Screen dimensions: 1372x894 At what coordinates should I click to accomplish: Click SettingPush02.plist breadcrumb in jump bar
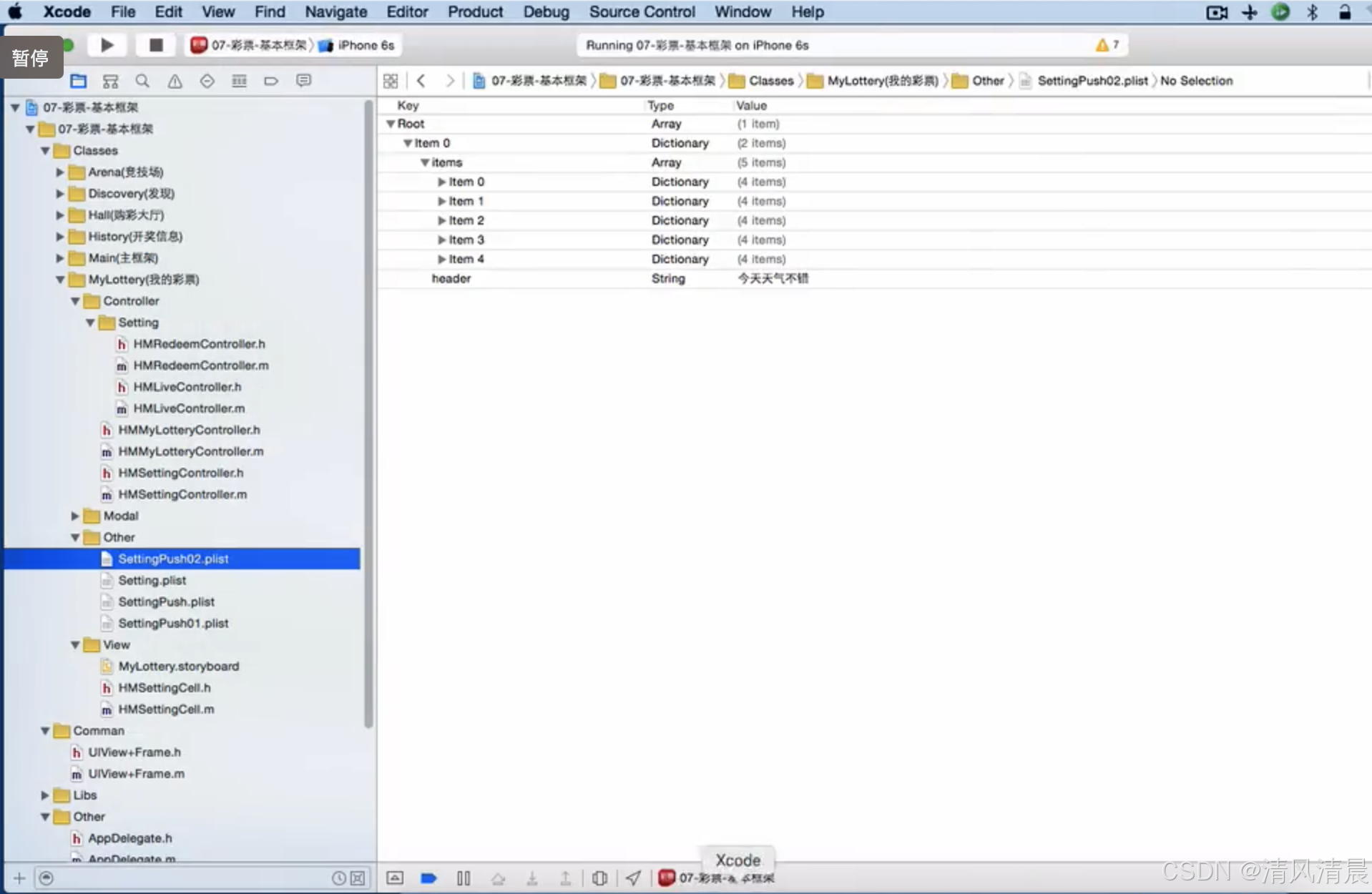tap(1084, 81)
